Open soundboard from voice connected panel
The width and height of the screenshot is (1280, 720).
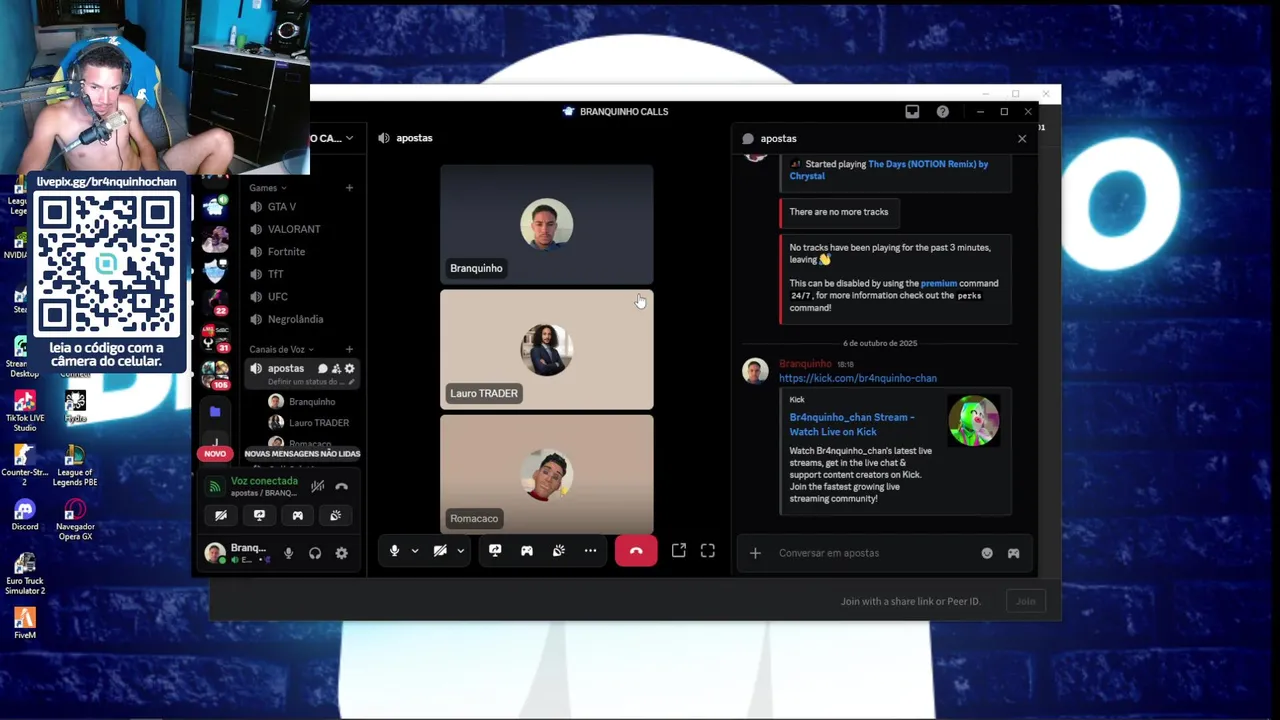coord(335,516)
